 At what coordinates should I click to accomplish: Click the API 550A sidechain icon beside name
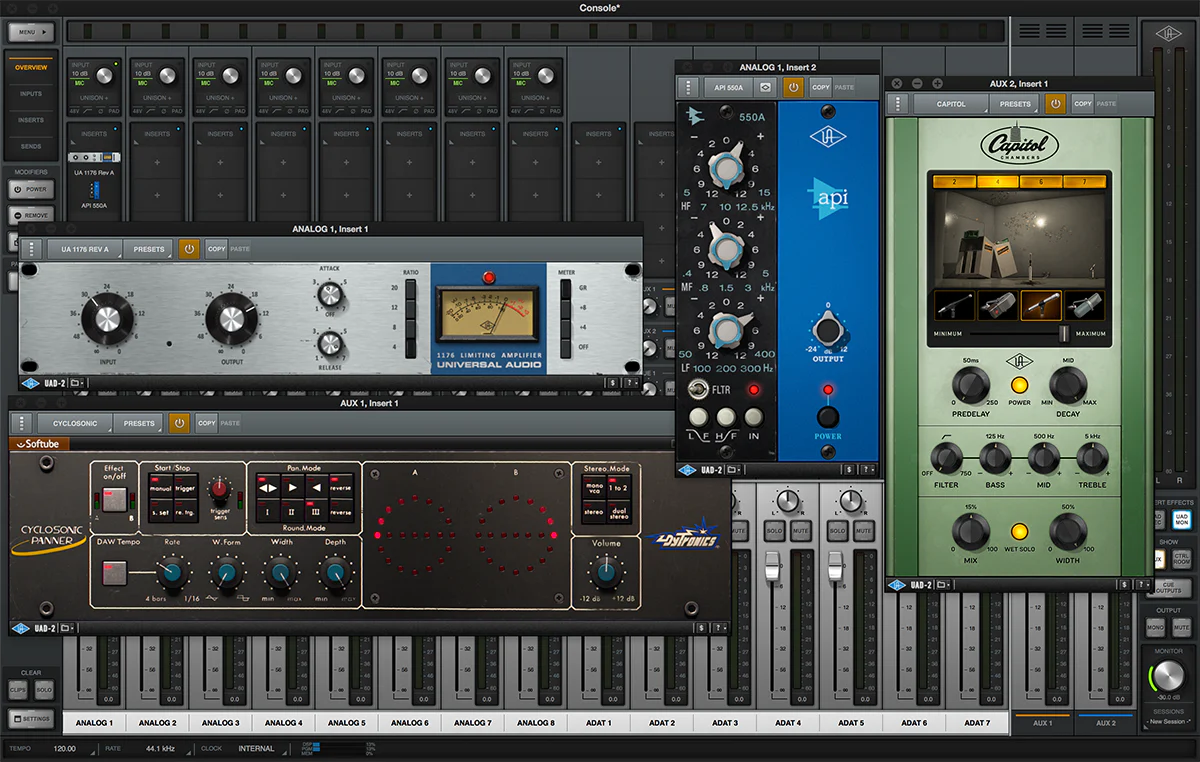(x=765, y=87)
